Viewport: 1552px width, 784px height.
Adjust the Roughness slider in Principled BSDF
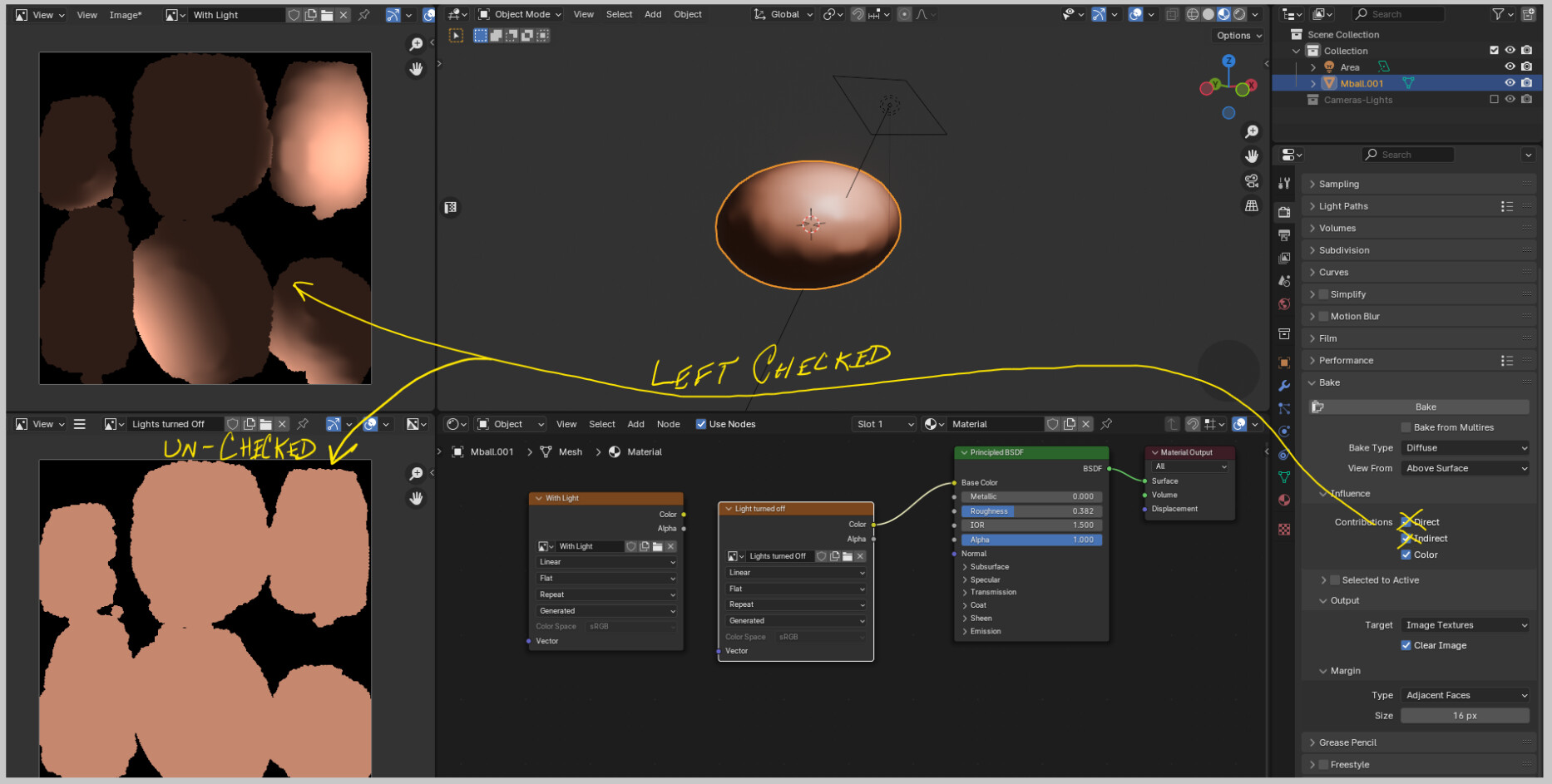[x=1031, y=511]
